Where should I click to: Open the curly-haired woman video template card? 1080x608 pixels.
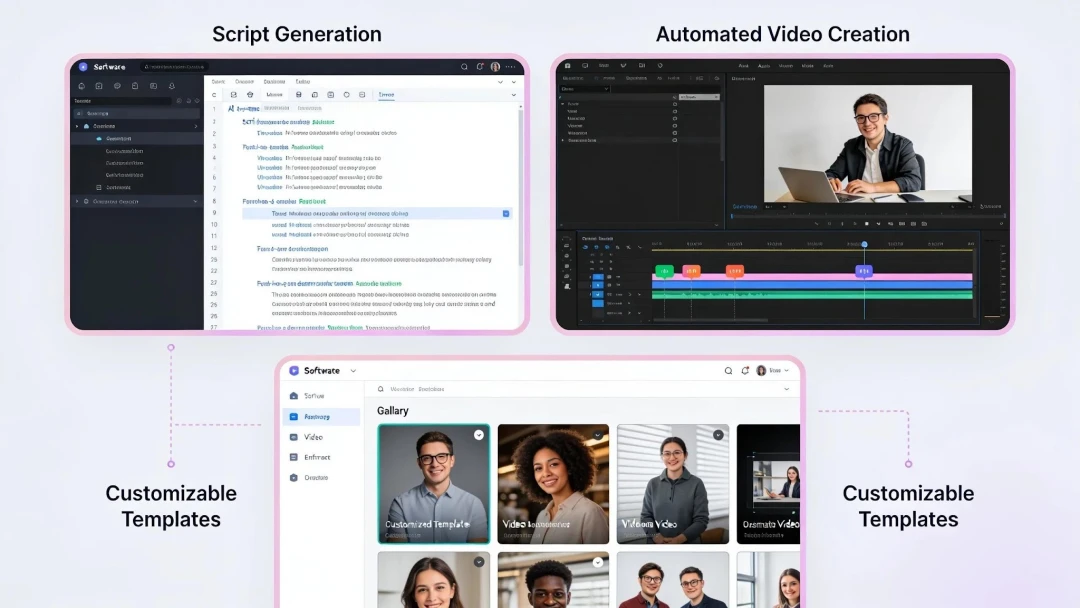(x=553, y=484)
